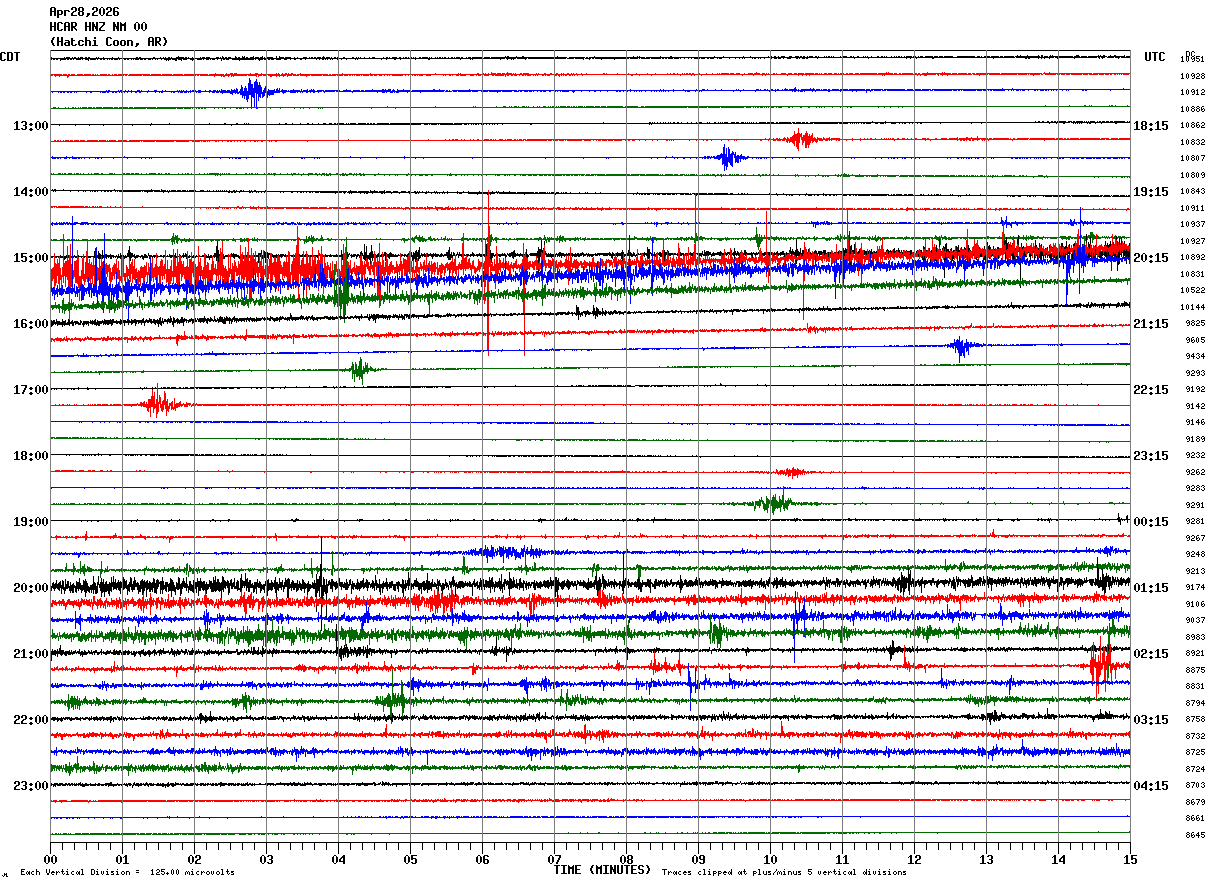Viewport: 1210px width, 886px height.
Task: Select the 23:00 CDT time label
Action: (x=30, y=786)
